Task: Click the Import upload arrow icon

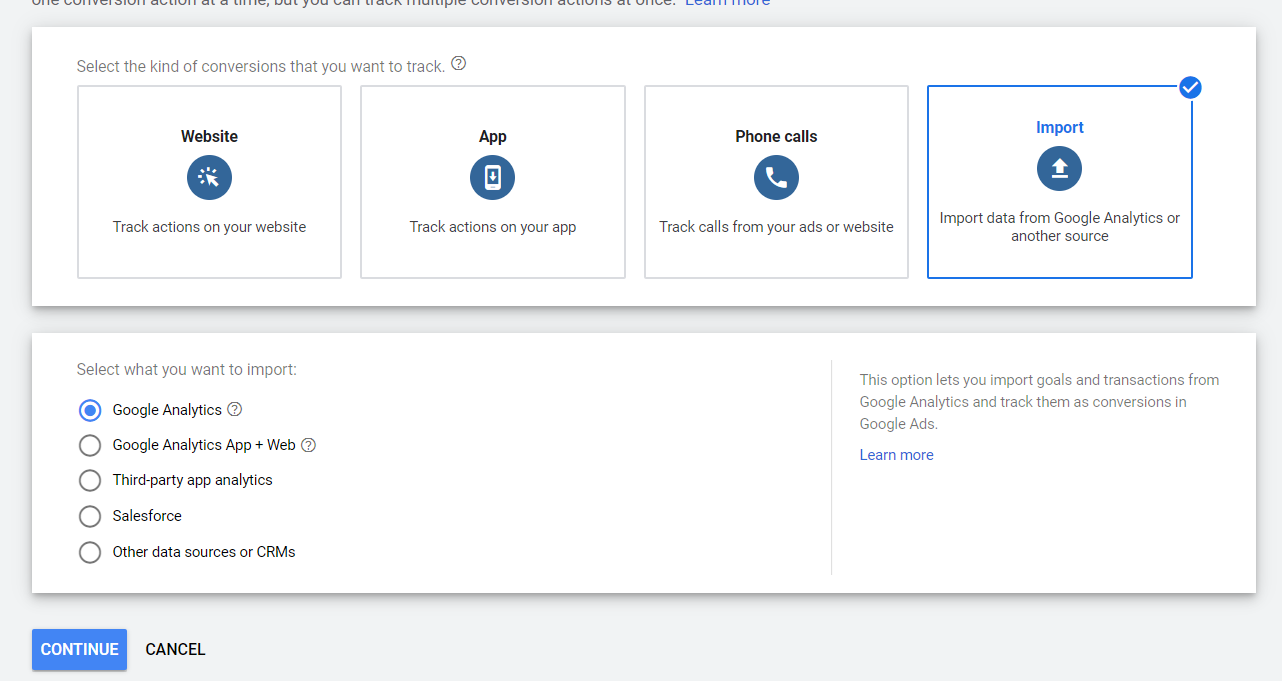Action: click(x=1059, y=169)
